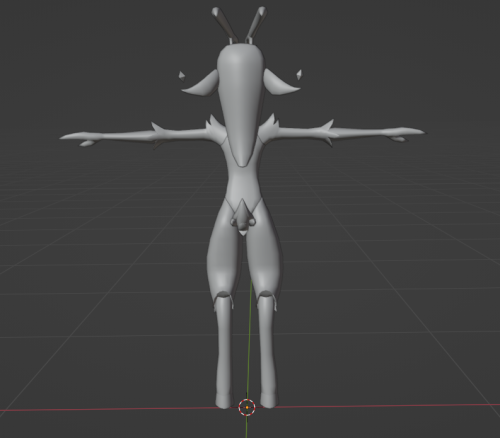
Task: Click the right floating diamond near the head
Action: coord(299,75)
